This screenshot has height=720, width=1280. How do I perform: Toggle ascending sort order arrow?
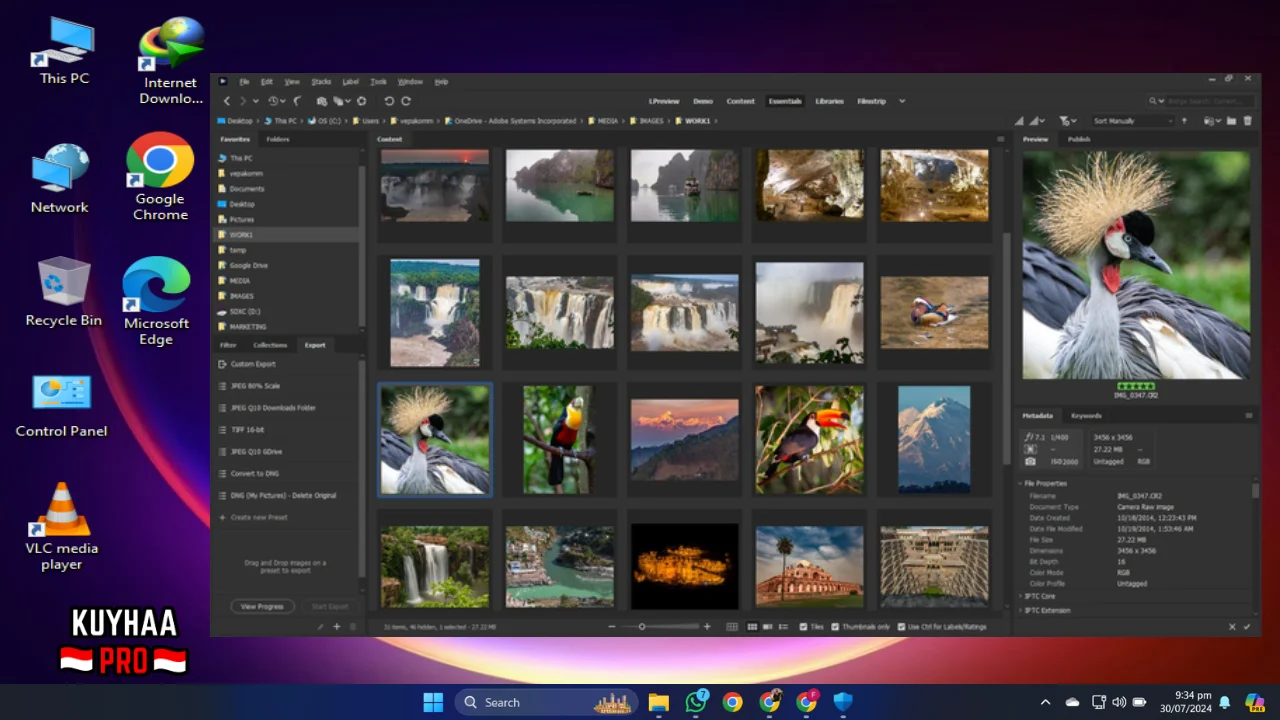coord(1185,121)
